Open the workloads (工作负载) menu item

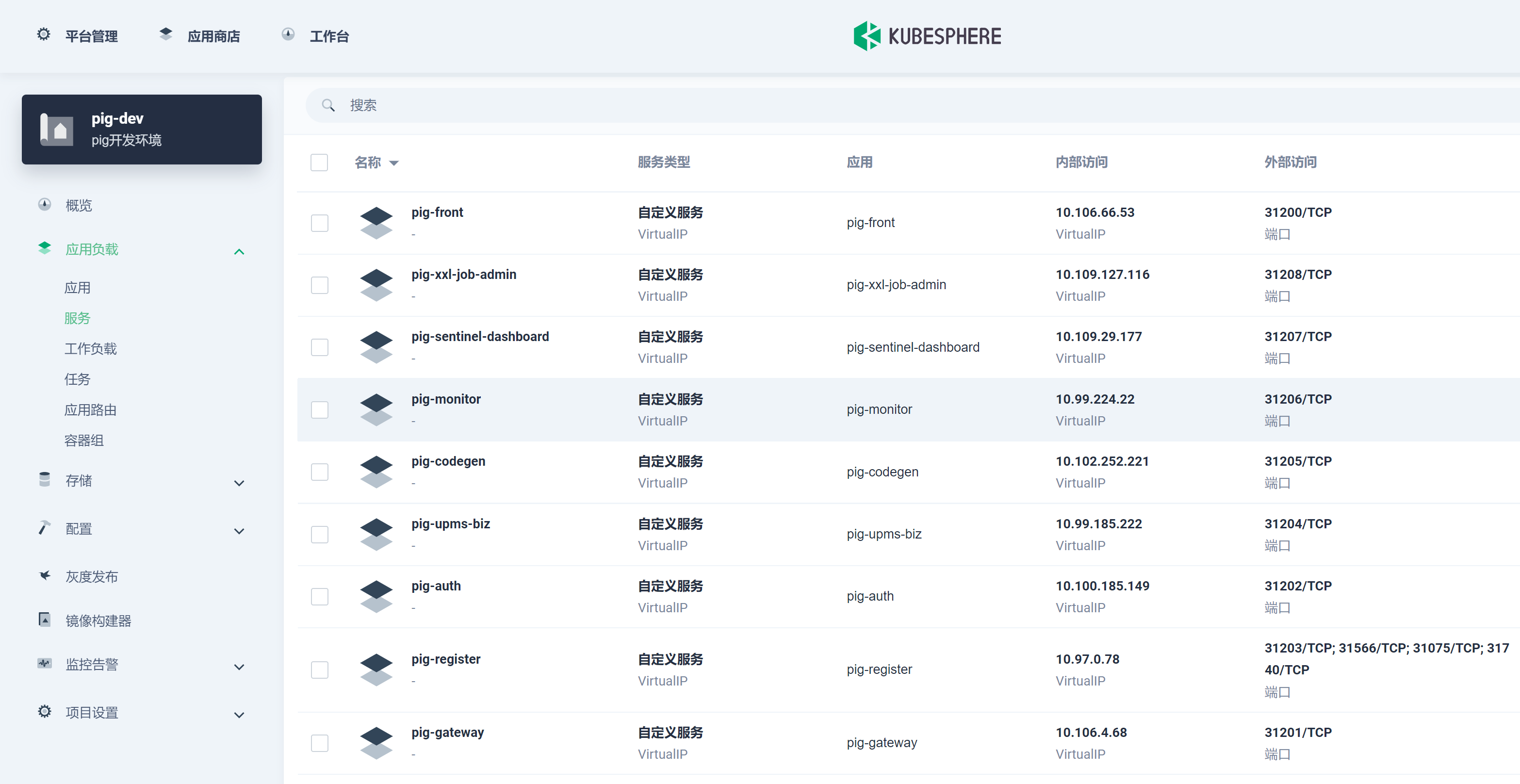[x=90, y=349]
